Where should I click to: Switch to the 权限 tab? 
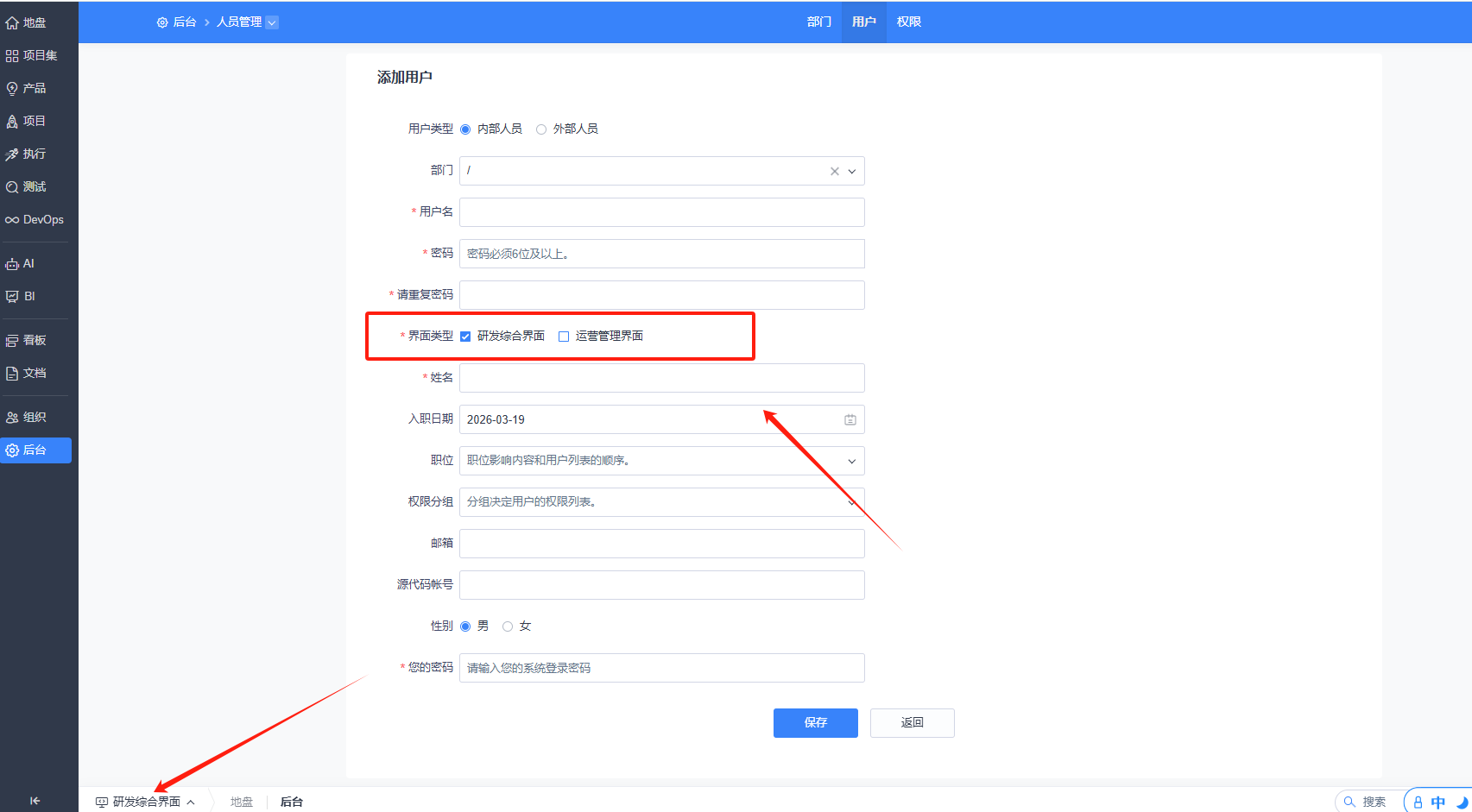pos(909,22)
